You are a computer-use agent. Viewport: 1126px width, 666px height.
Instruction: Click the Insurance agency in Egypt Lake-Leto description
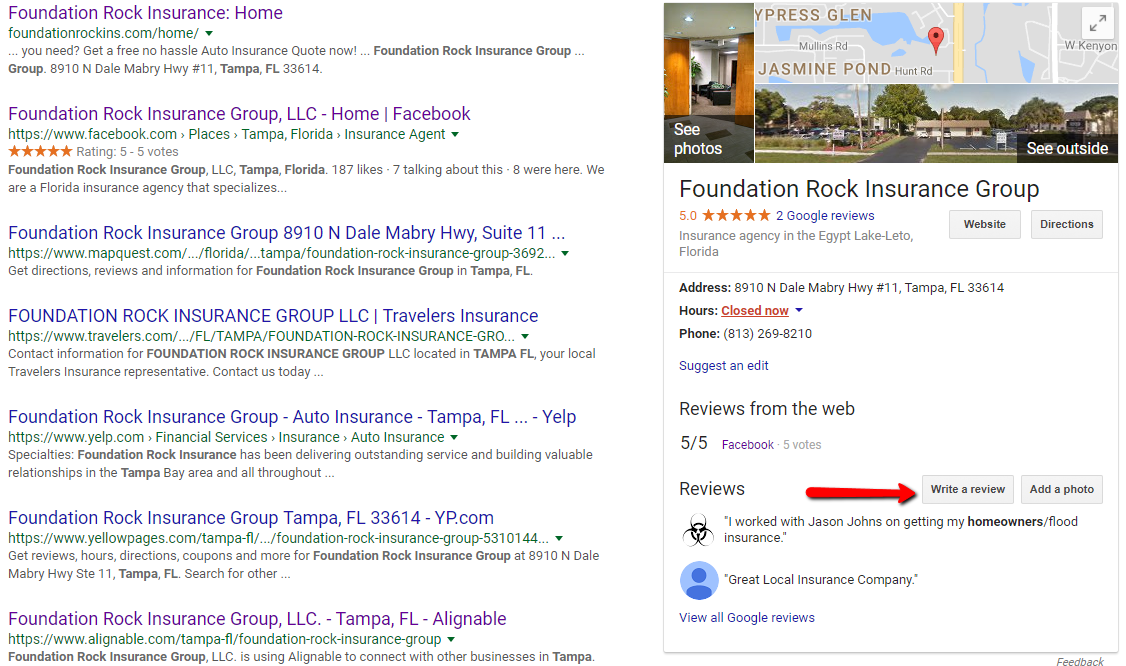[796, 244]
